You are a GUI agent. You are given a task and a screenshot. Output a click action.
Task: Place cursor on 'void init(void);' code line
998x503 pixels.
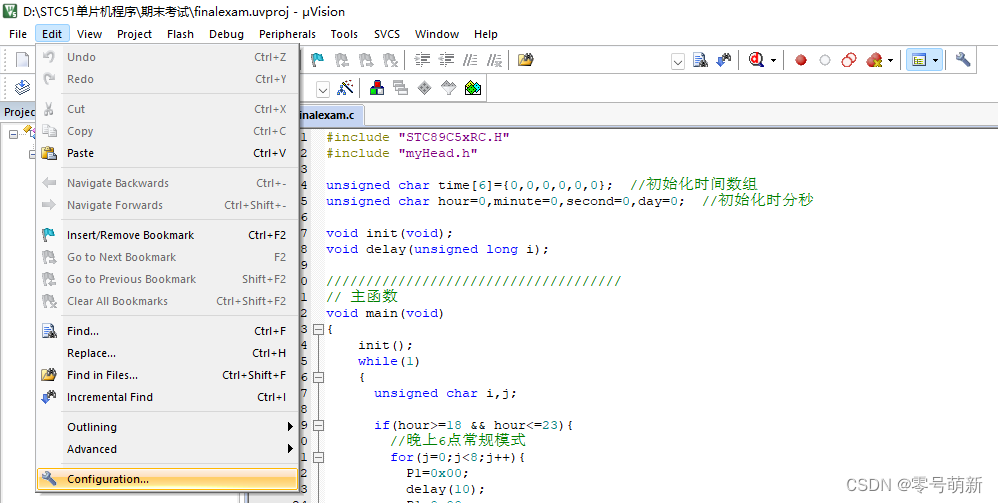pyautogui.click(x=390, y=233)
